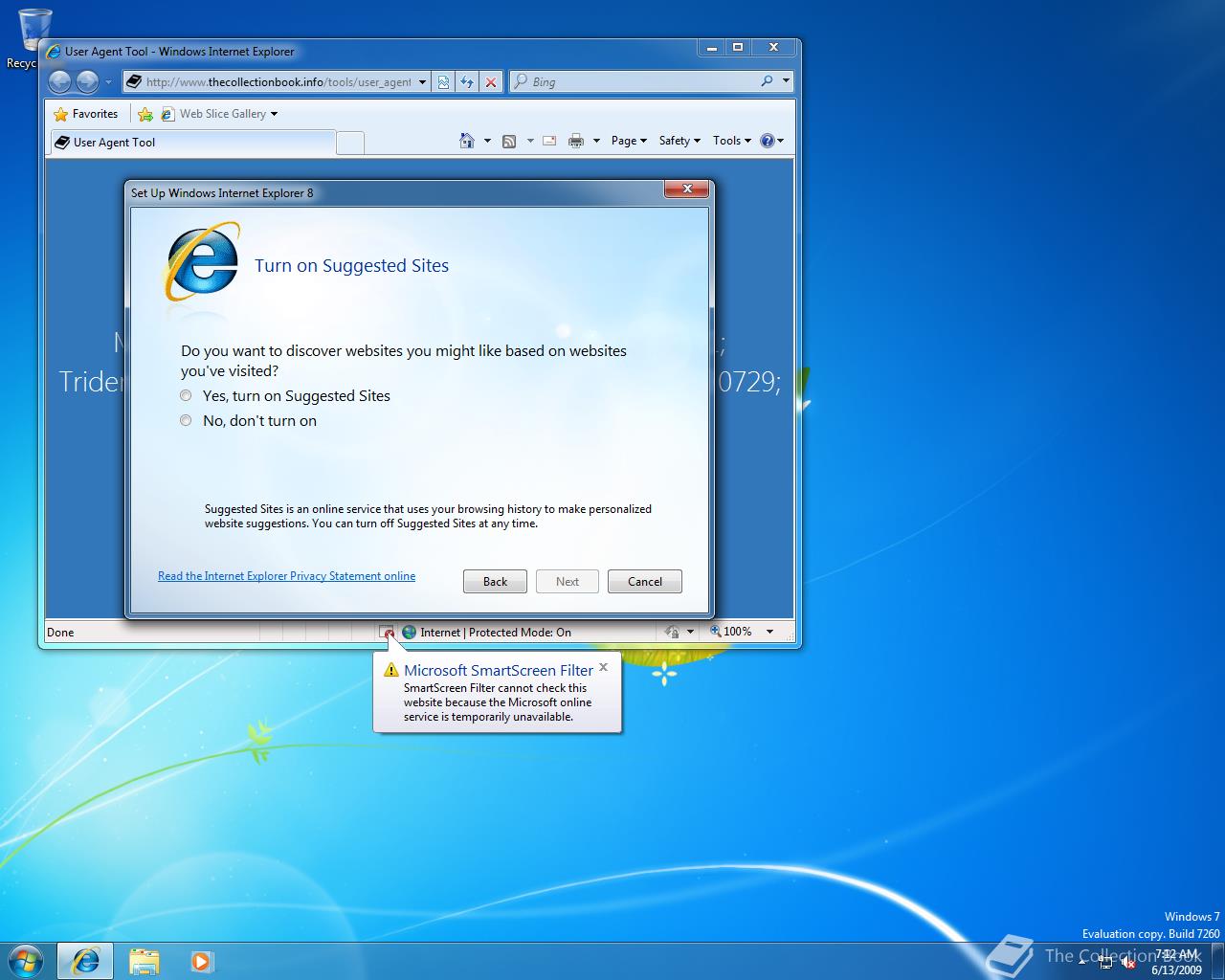Click the RSS feeds icon
The width and height of the screenshot is (1225, 980).
(509, 141)
